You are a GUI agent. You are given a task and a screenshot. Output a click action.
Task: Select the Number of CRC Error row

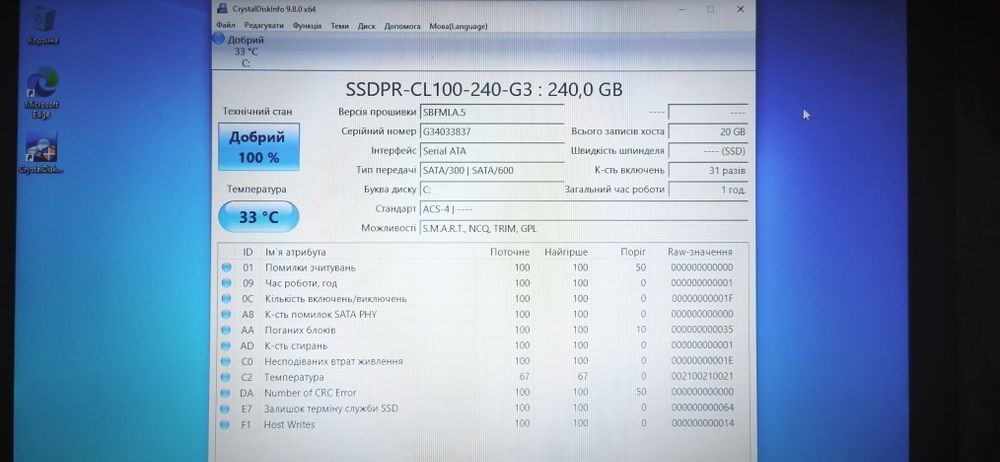(483, 392)
